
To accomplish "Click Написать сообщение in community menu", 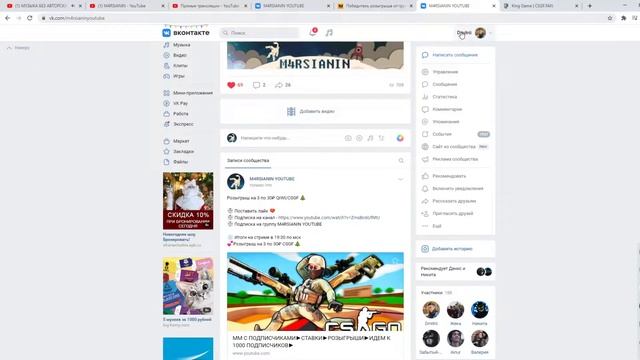I will point(455,55).
